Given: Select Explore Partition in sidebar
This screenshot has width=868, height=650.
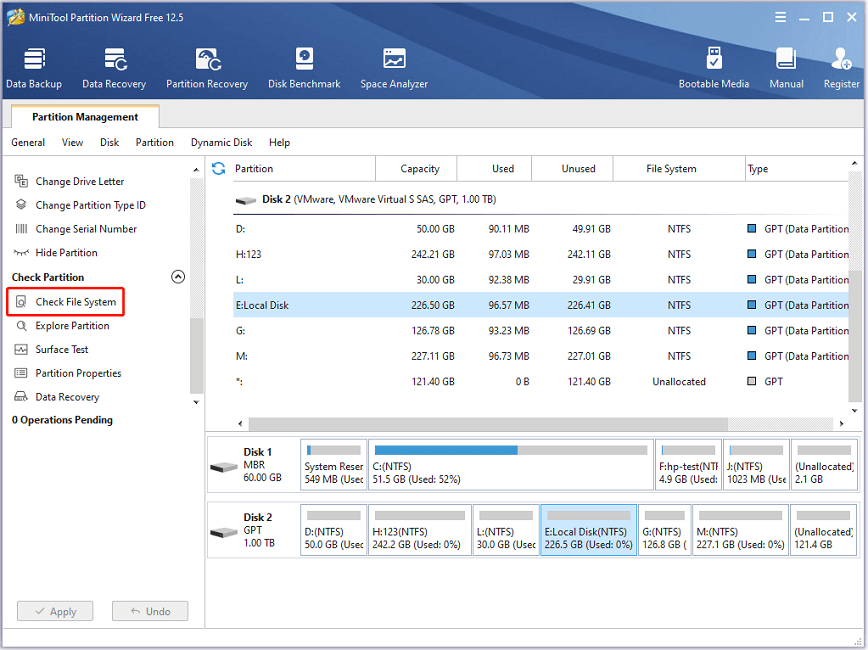Looking at the screenshot, I should click(x=72, y=326).
